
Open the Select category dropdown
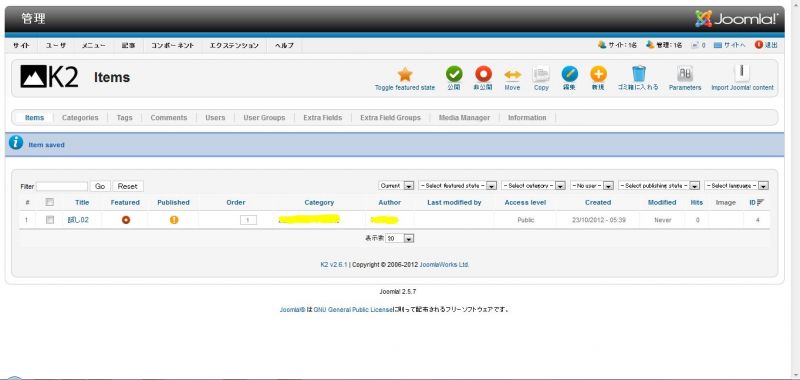pyautogui.click(x=533, y=186)
